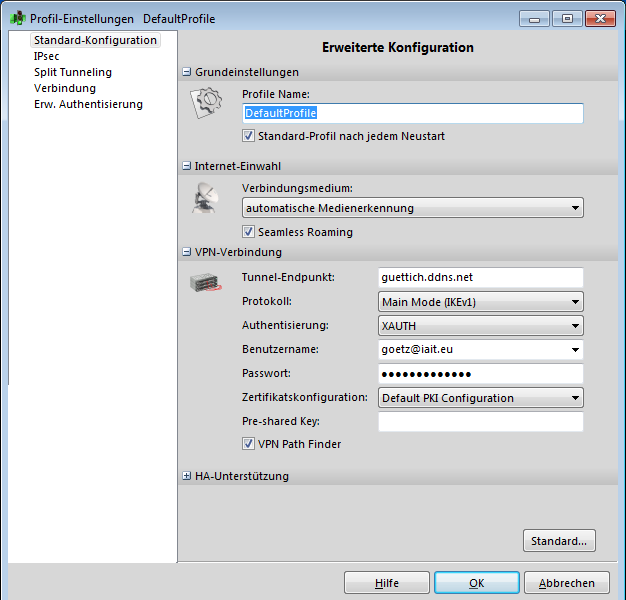Go to Erw. Authentisierung page
This screenshot has height=600, width=626.
[x=88, y=105]
